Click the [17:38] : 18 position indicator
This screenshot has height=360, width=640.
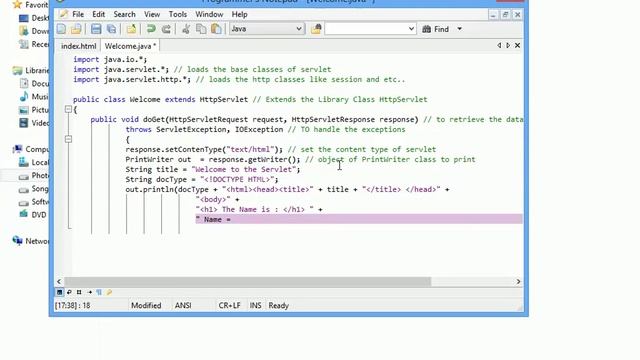73,305
